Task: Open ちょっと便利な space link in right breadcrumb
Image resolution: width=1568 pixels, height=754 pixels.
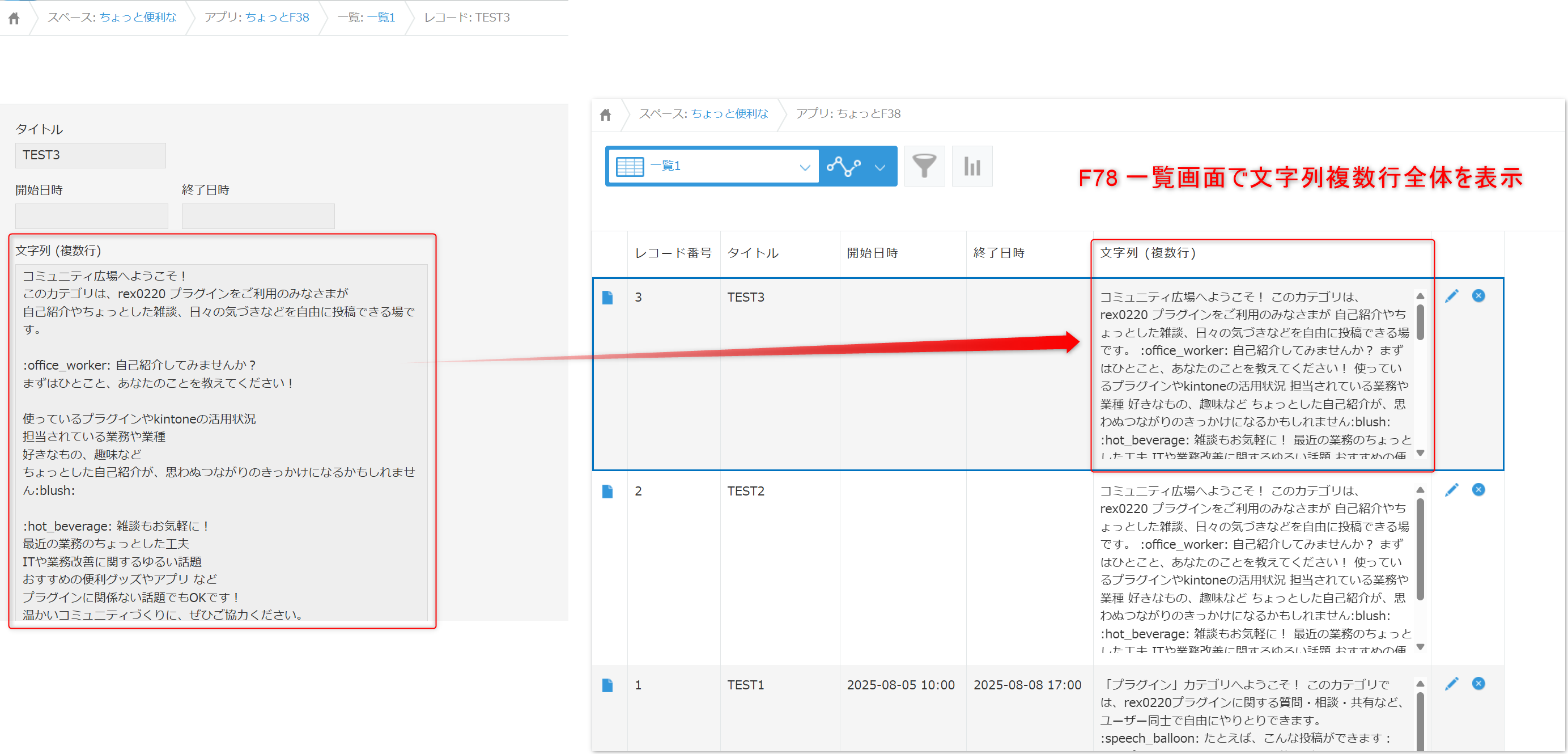Action: pyautogui.click(x=729, y=114)
